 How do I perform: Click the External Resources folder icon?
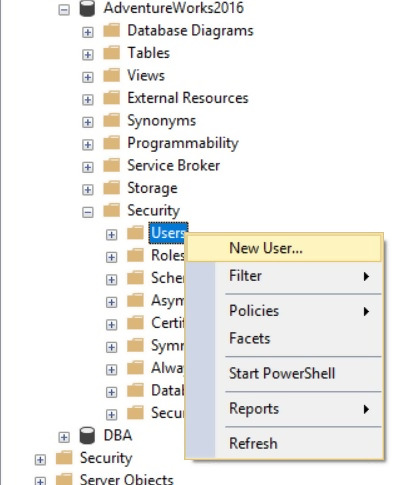(x=112, y=98)
